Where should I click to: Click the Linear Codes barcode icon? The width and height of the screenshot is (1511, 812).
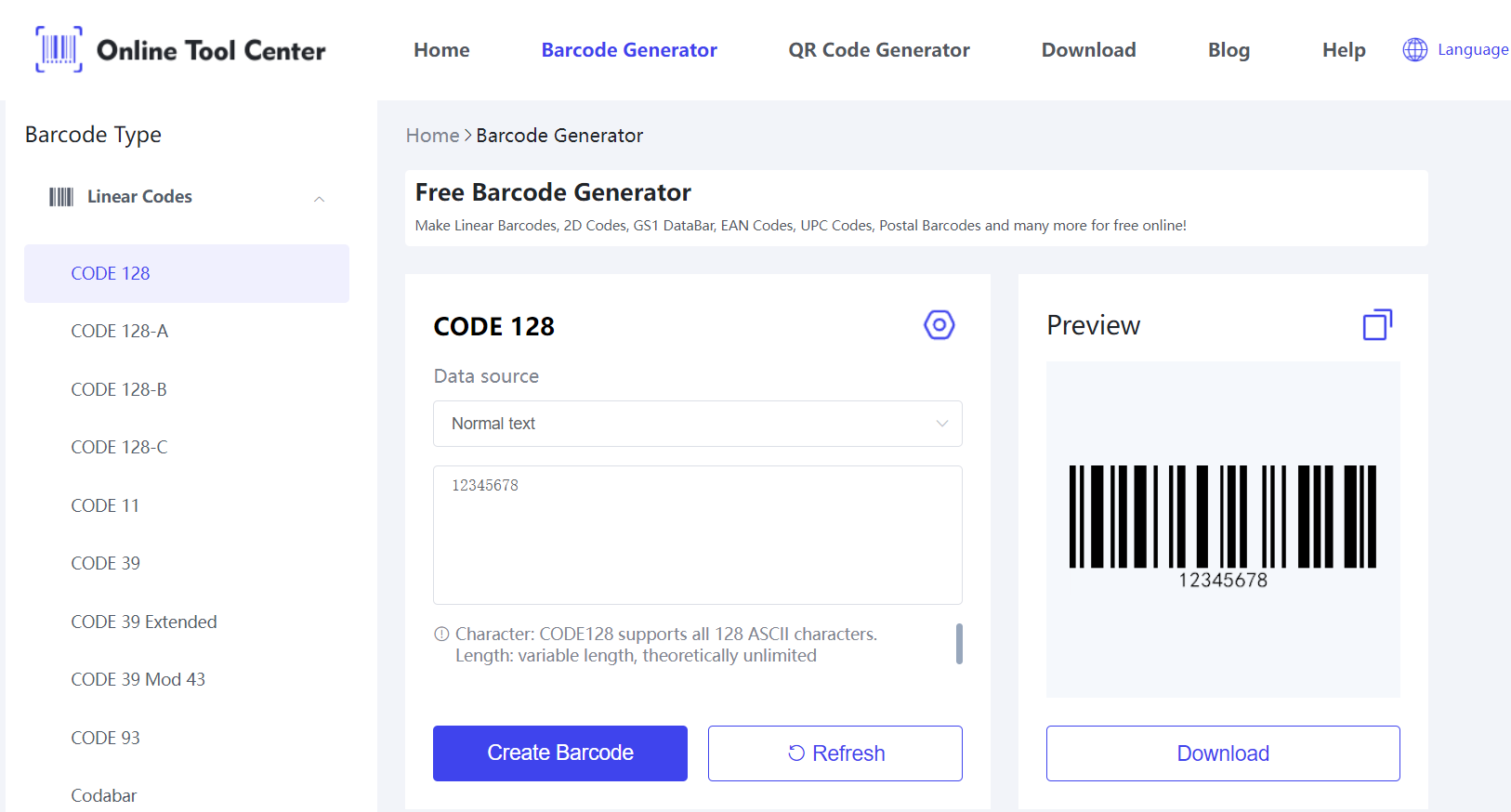(61, 197)
